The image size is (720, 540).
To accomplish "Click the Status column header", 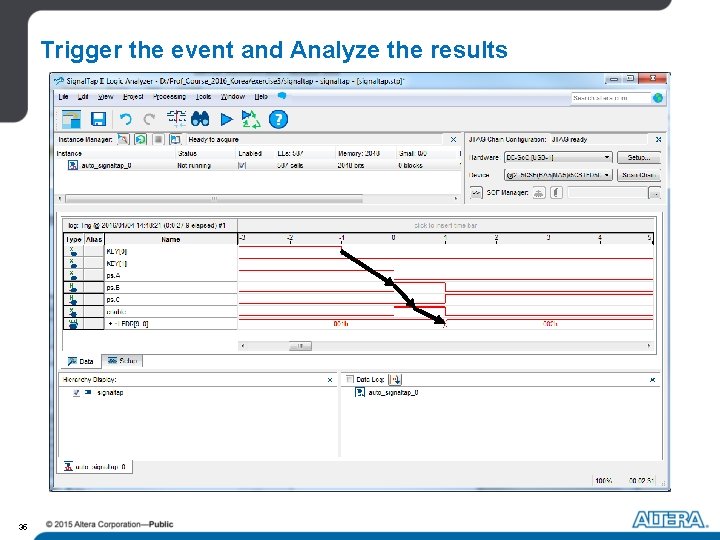I will click(187, 153).
